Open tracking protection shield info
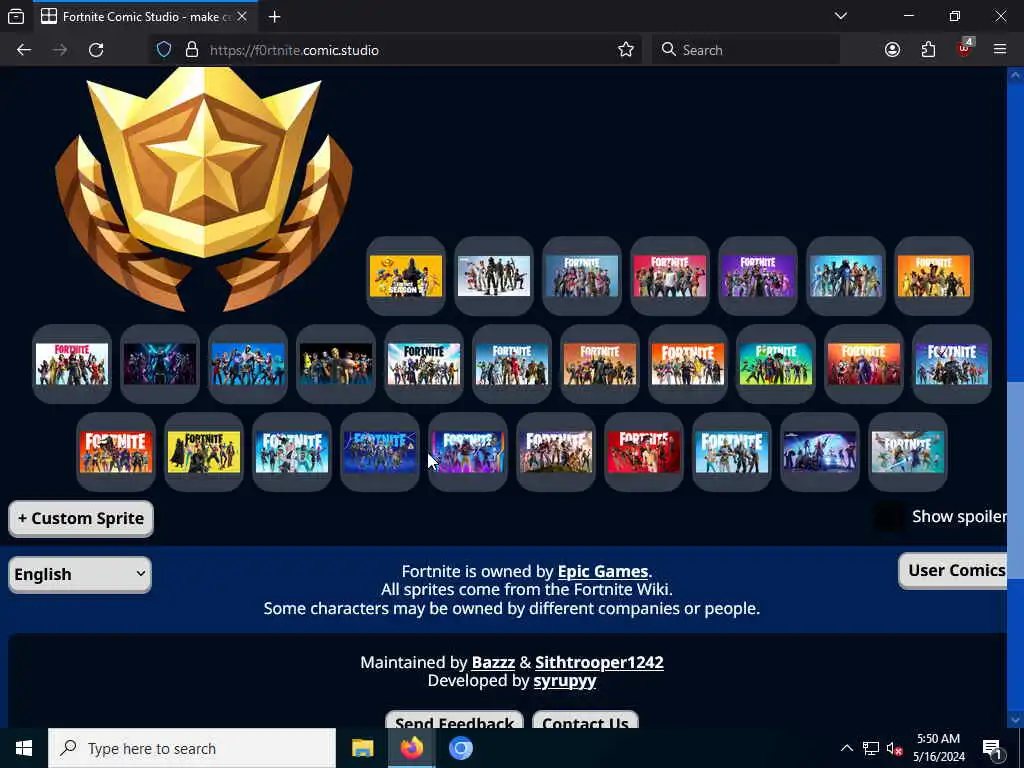1024x768 pixels. coord(164,50)
